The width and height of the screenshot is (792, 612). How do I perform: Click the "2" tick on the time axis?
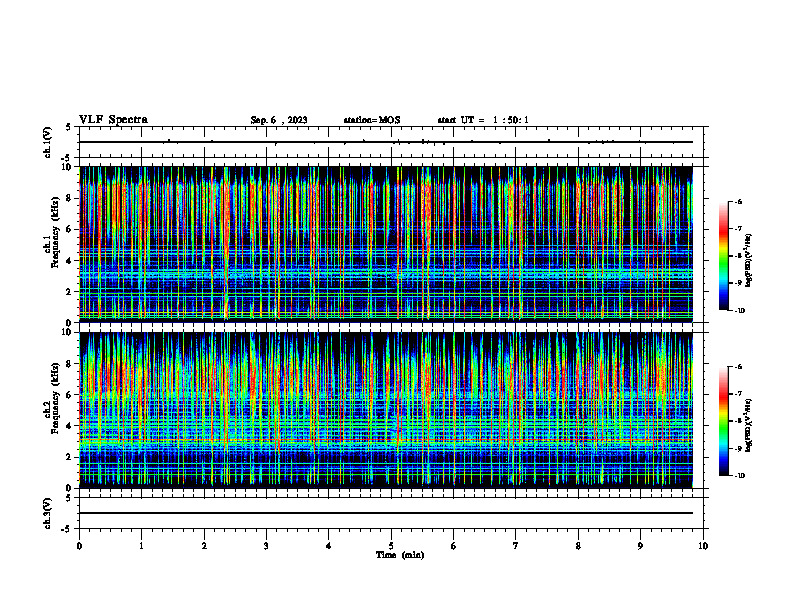204,546
